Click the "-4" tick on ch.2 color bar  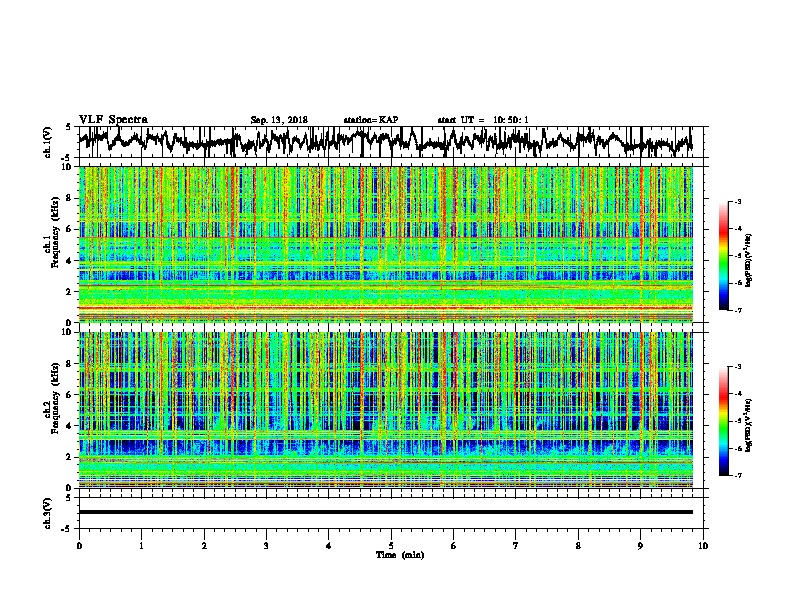click(x=738, y=393)
